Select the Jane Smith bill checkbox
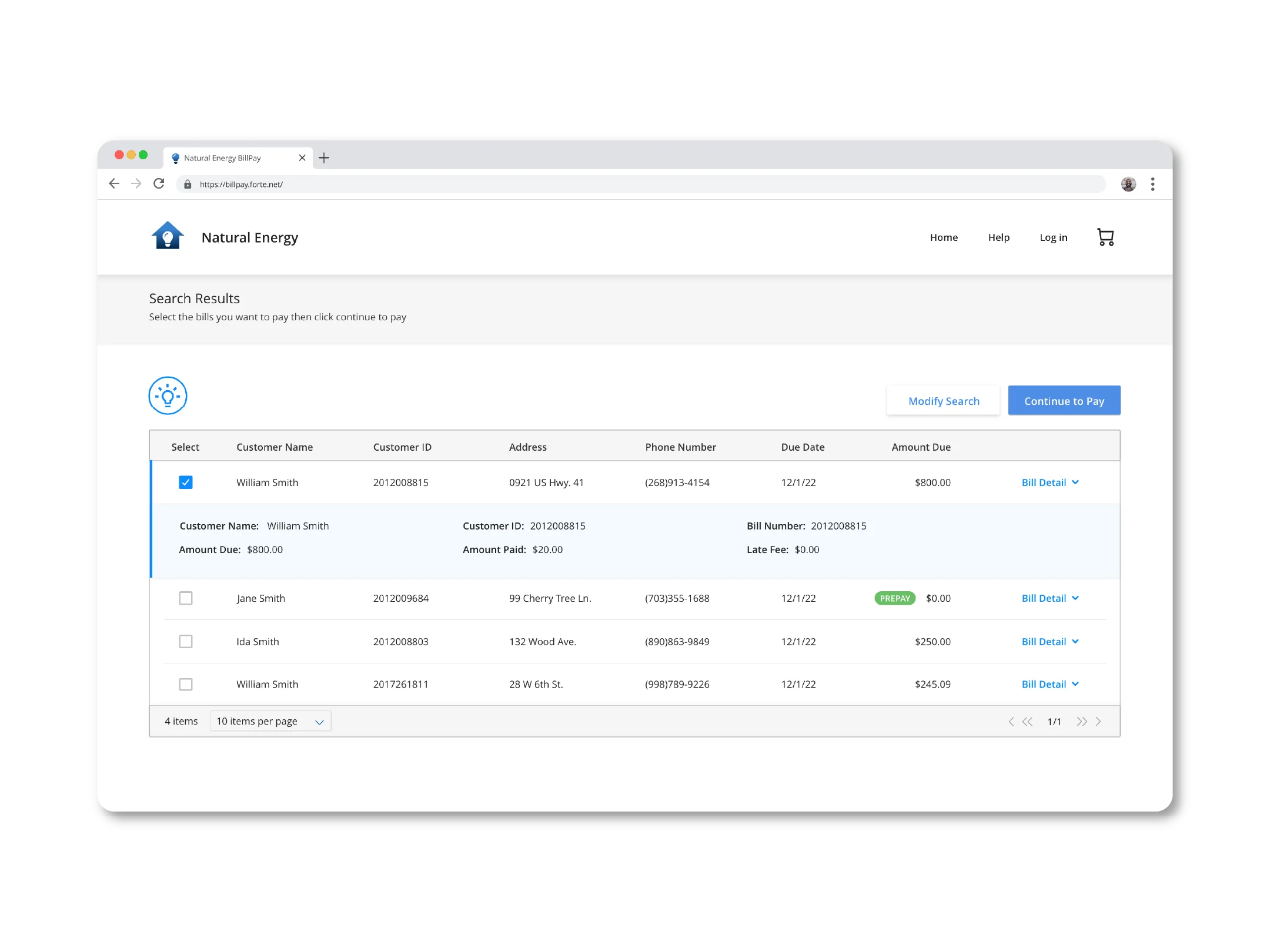 [x=186, y=598]
